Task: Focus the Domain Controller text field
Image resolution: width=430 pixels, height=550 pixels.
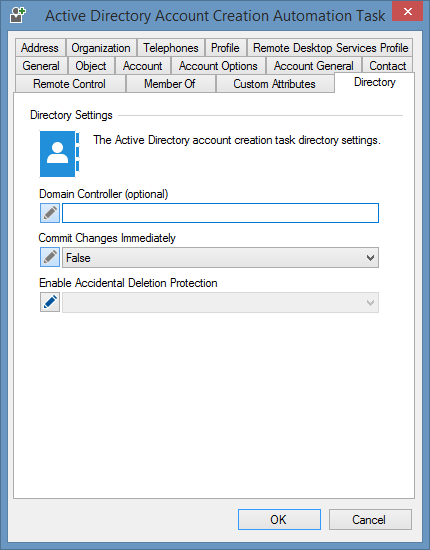Action: pyautogui.click(x=220, y=213)
